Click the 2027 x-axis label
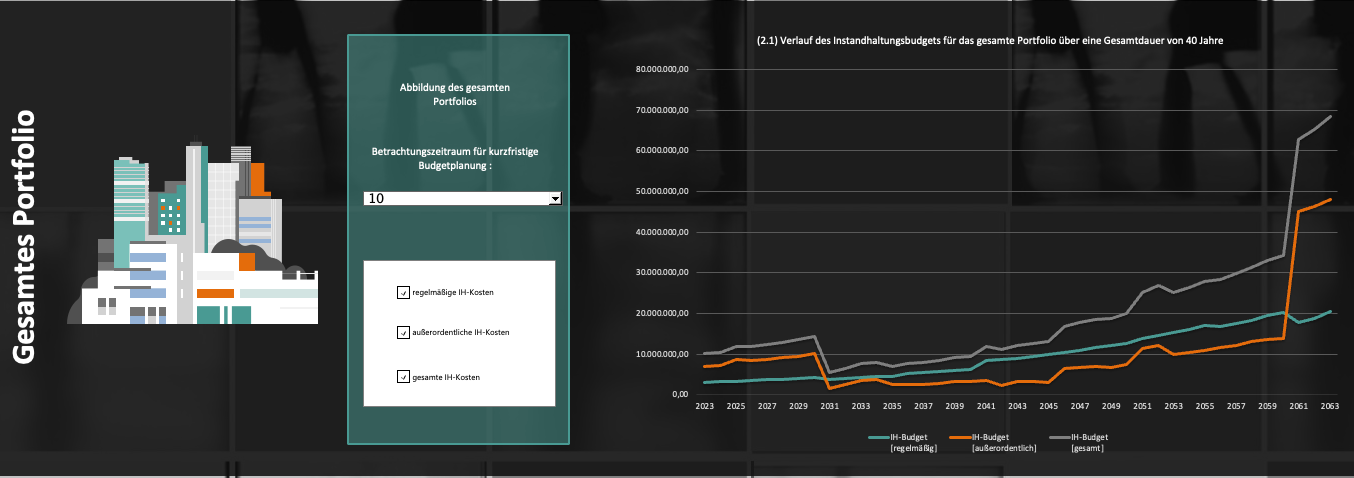The image size is (1354, 478). (767, 407)
